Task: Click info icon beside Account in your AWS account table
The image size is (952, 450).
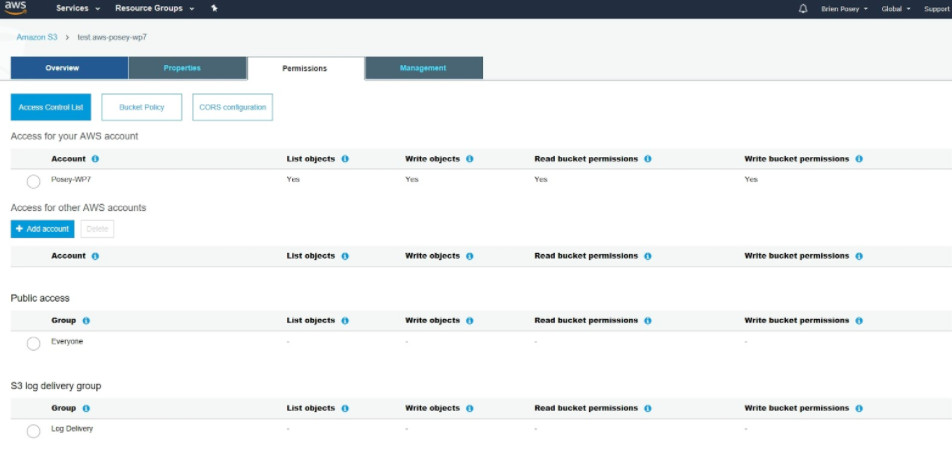Action: click(95, 159)
